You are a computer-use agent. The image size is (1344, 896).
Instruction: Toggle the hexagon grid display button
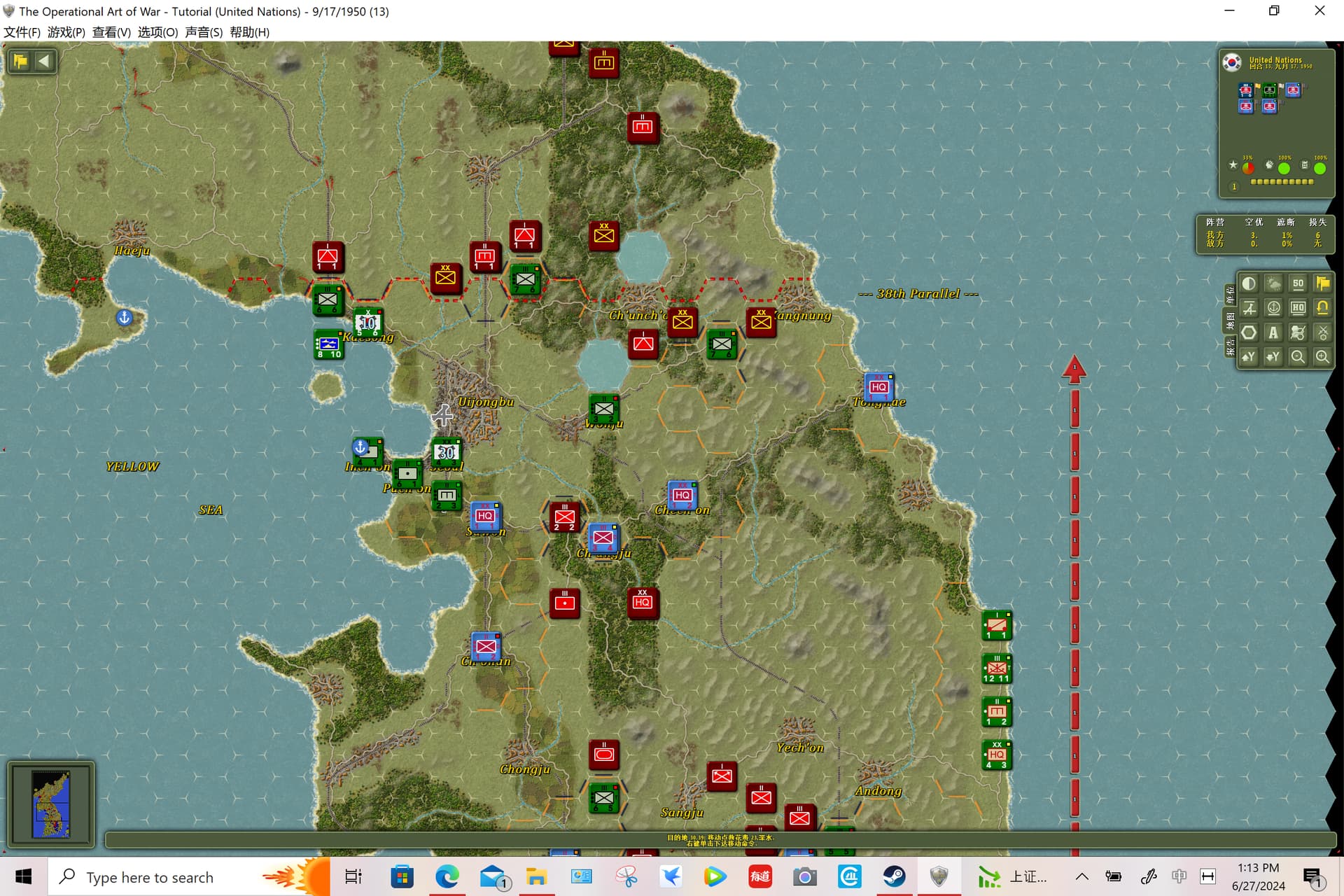click(1249, 332)
